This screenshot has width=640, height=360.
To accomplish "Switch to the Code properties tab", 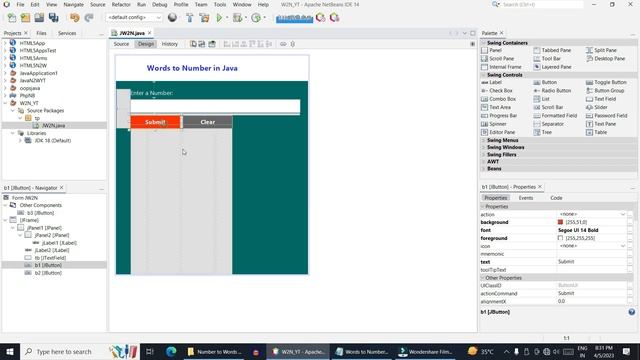I will point(556,198).
